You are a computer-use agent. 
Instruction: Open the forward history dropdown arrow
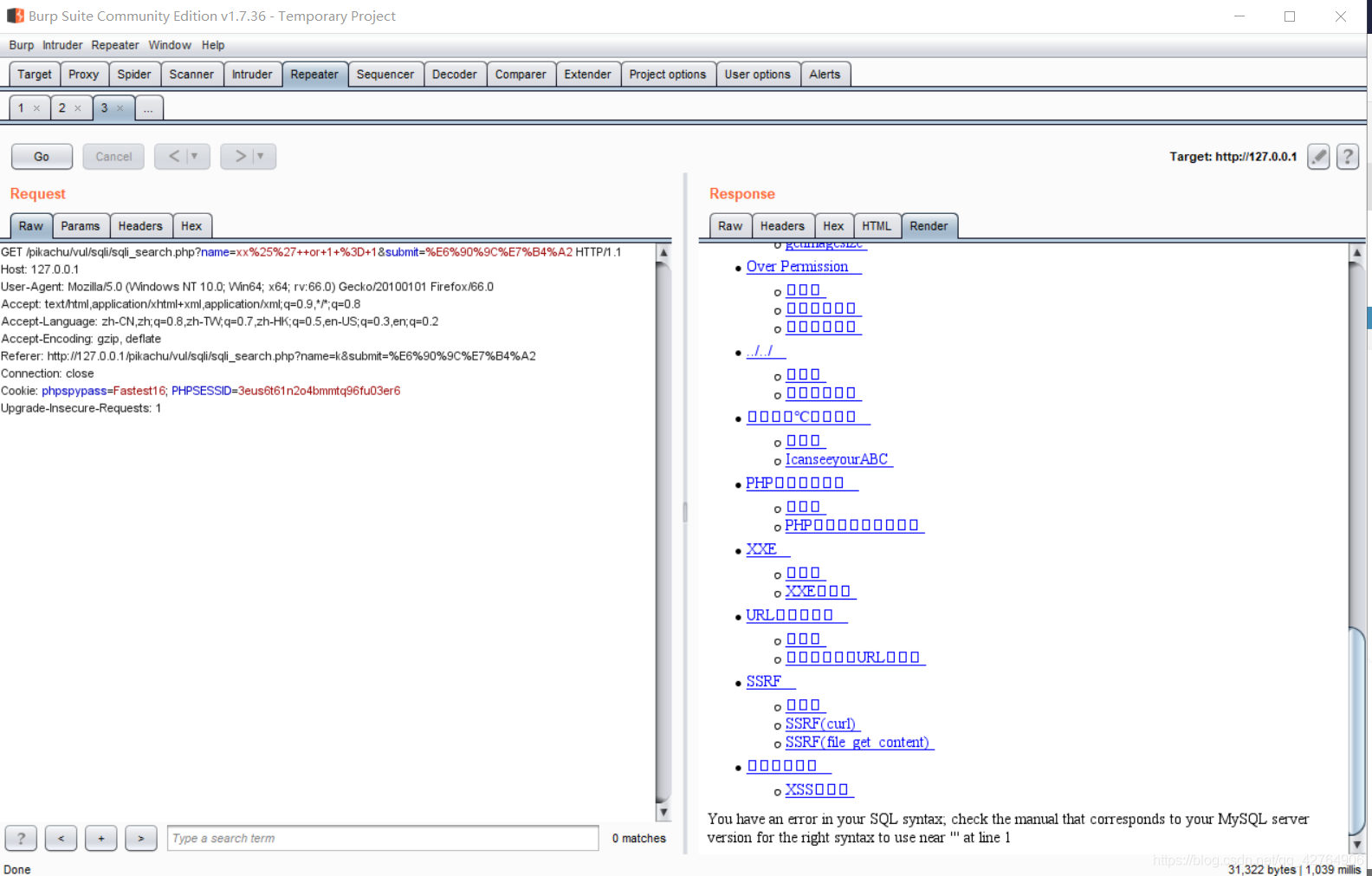pos(261,156)
